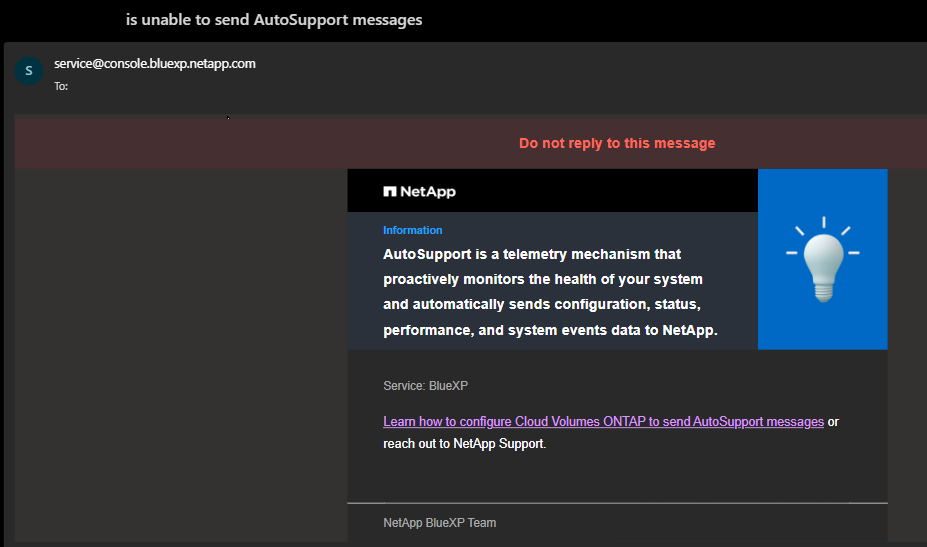Click the blue 'Information' heading label

pyautogui.click(x=412, y=230)
